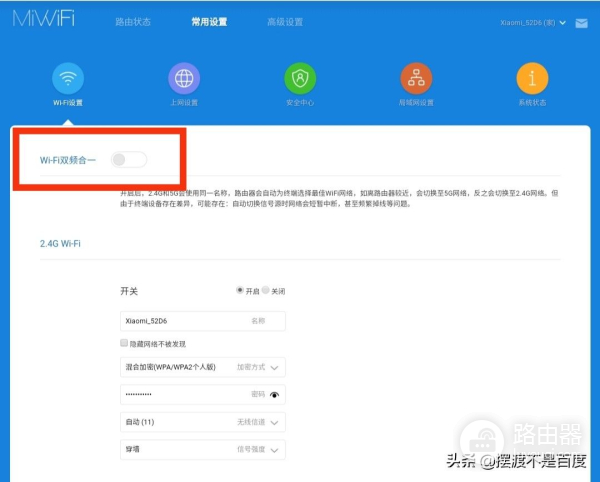Expand the 加密方式 encryption dropdown
Viewport: 600px width, 482px height.
[275, 368]
